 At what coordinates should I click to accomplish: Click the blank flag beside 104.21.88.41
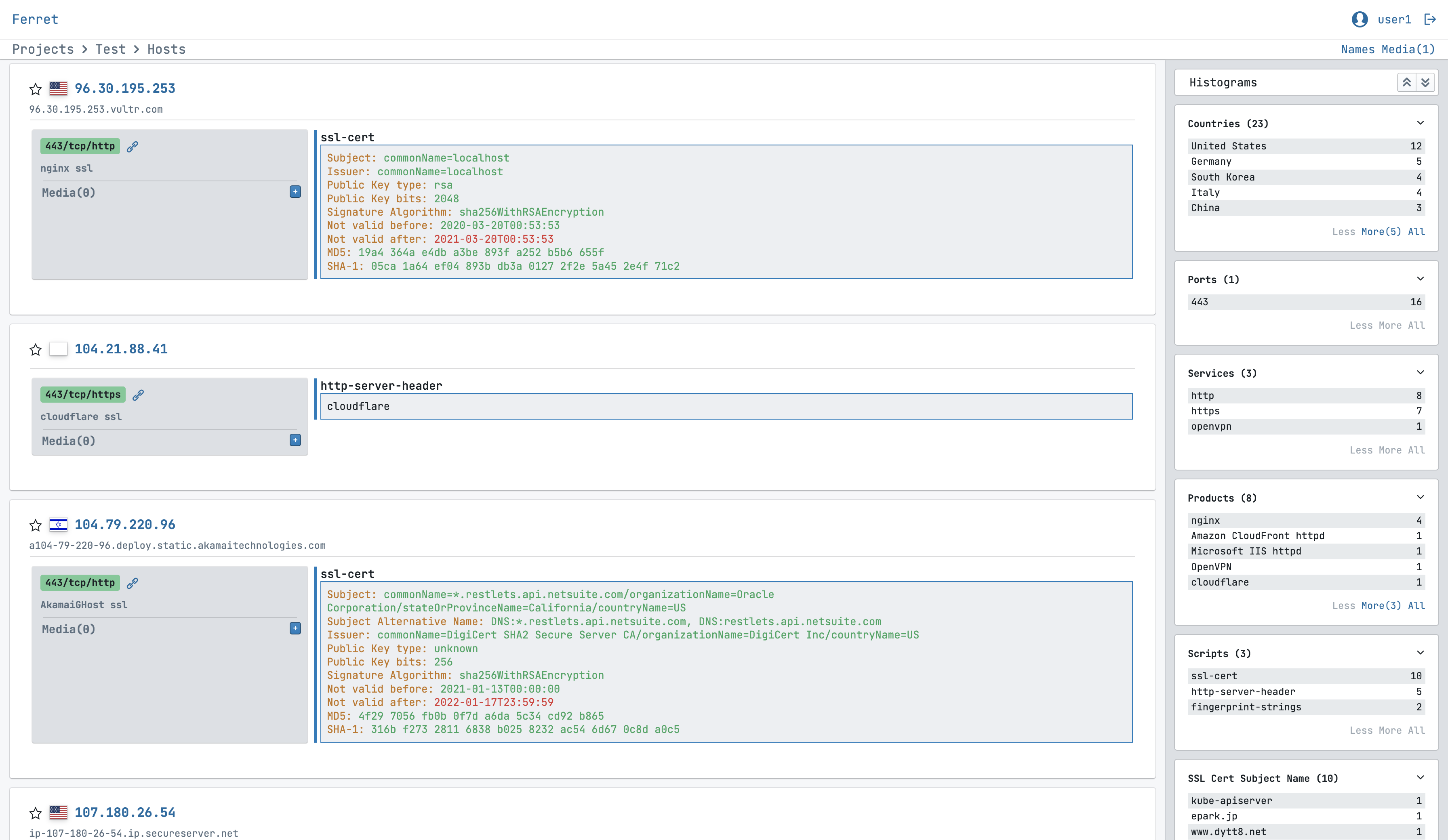pos(58,349)
